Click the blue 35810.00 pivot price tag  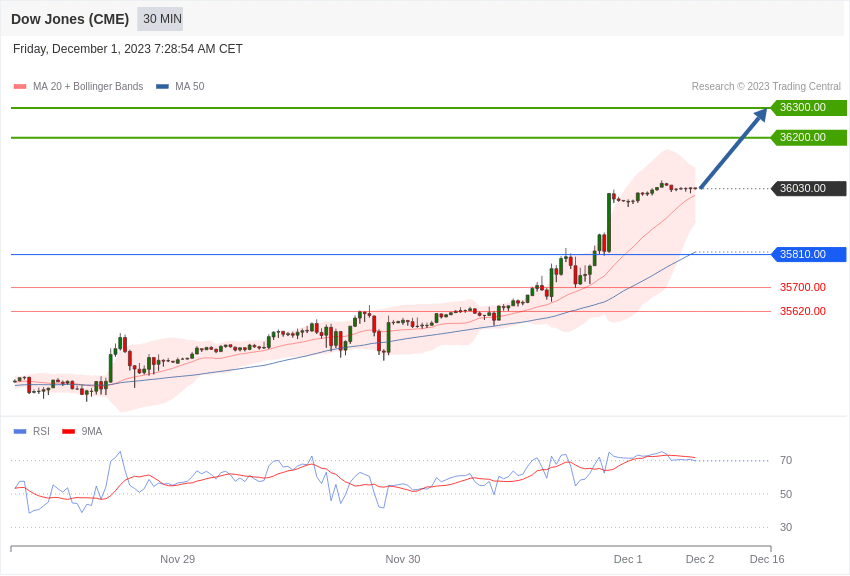click(x=808, y=255)
